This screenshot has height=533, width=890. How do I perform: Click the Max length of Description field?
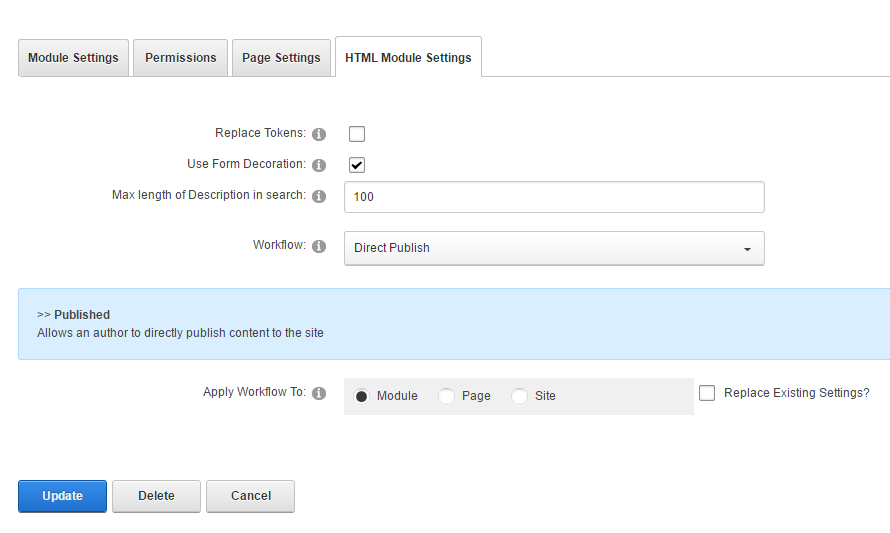click(554, 197)
